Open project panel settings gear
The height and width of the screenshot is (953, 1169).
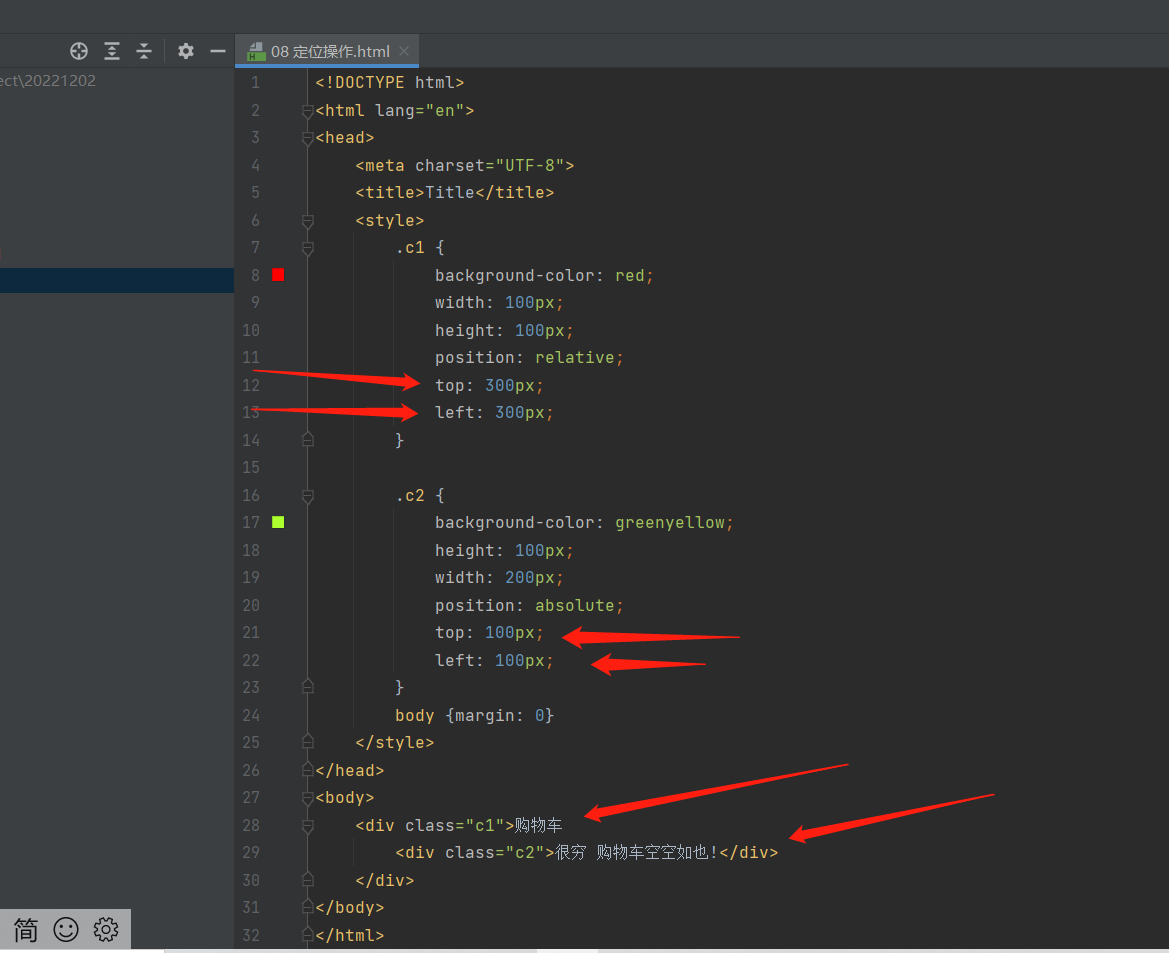coord(186,51)
